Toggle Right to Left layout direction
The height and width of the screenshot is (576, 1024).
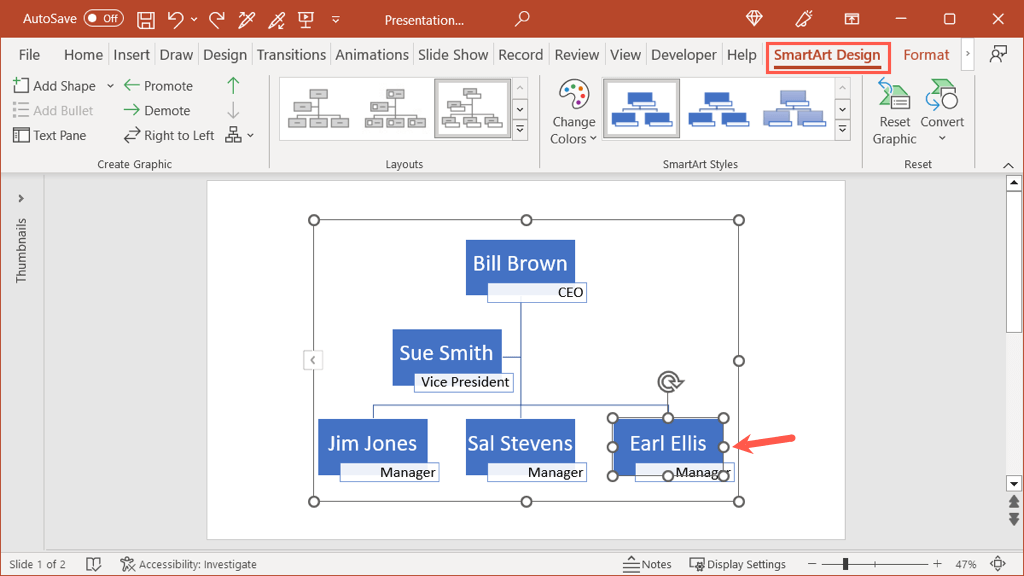[x=169, y=135]
